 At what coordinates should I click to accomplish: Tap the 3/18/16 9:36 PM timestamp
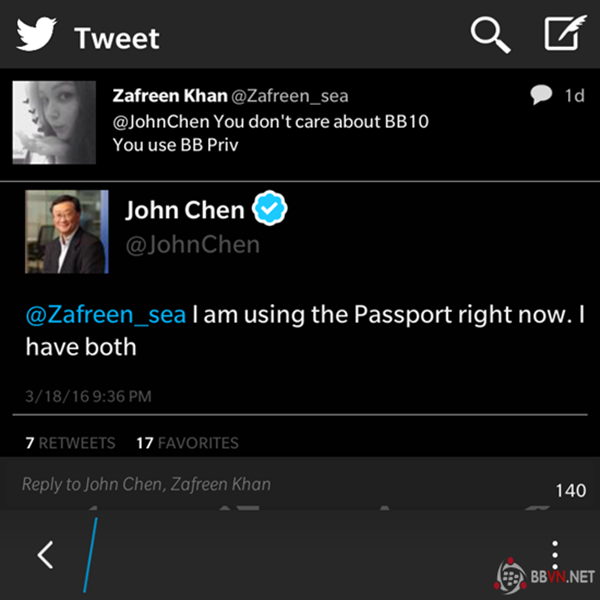(x=88, y=396)
